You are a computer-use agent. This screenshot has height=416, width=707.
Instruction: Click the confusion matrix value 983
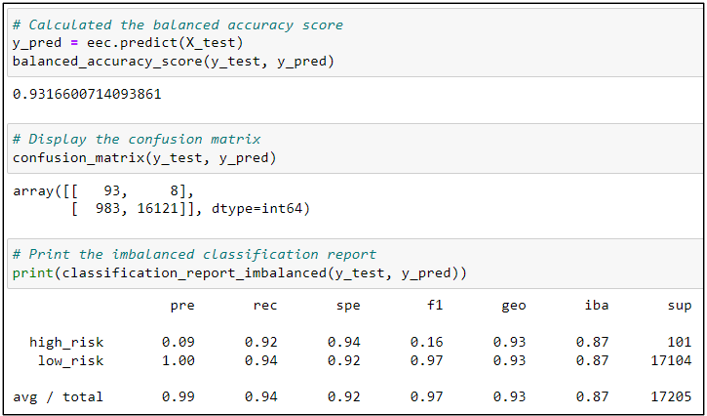[108, 210]
